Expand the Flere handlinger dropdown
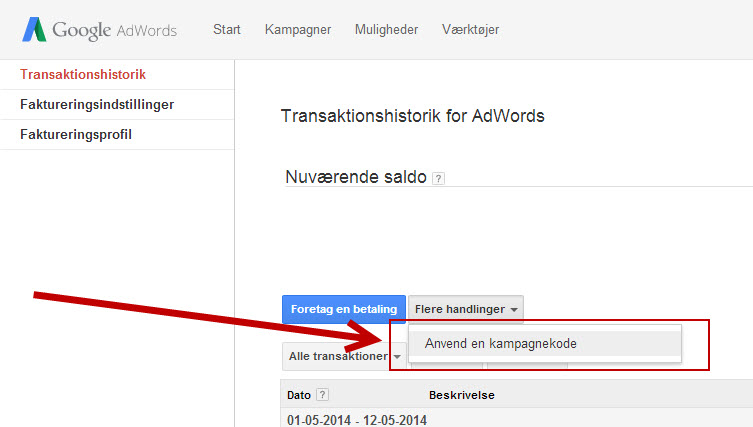The height and width of the screenshot is (427, 753). pyautogui.click(x=465, y=309)
